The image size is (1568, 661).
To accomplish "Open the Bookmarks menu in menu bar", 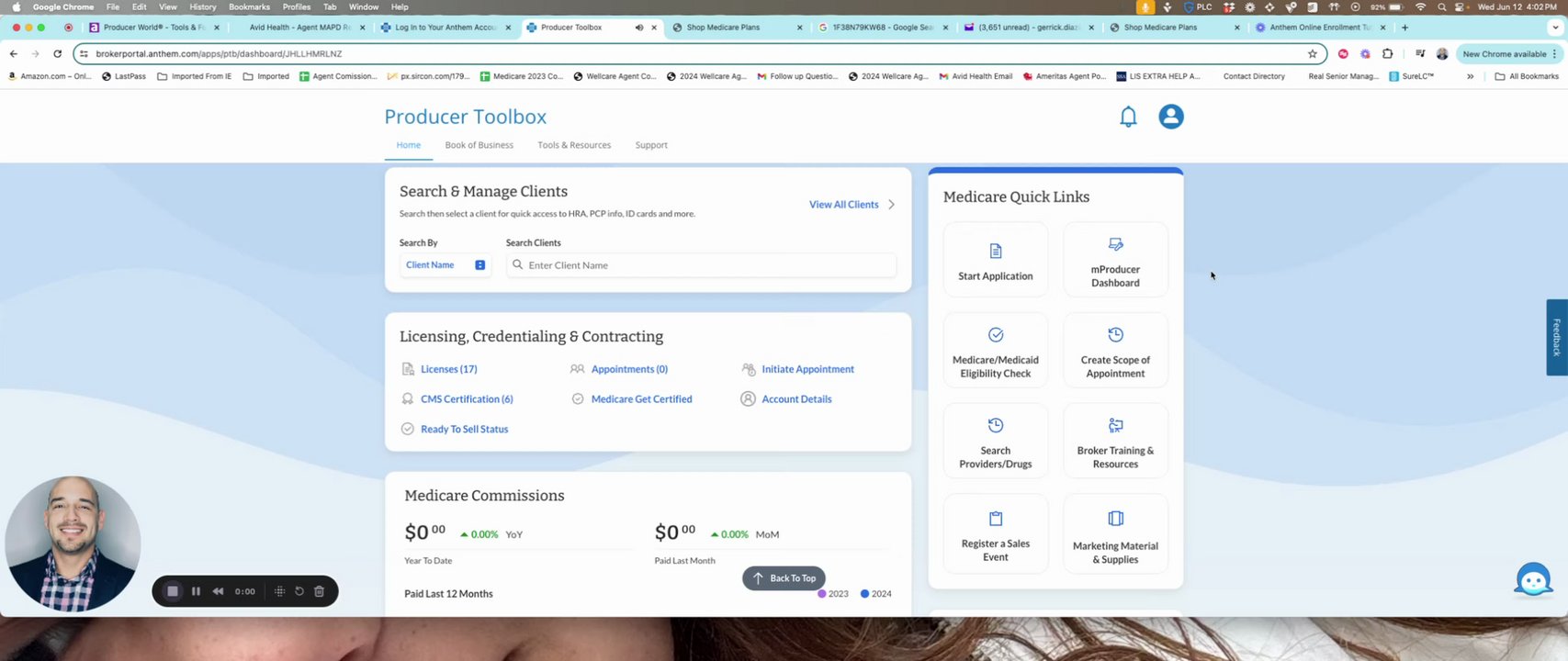I will point(249,6).
